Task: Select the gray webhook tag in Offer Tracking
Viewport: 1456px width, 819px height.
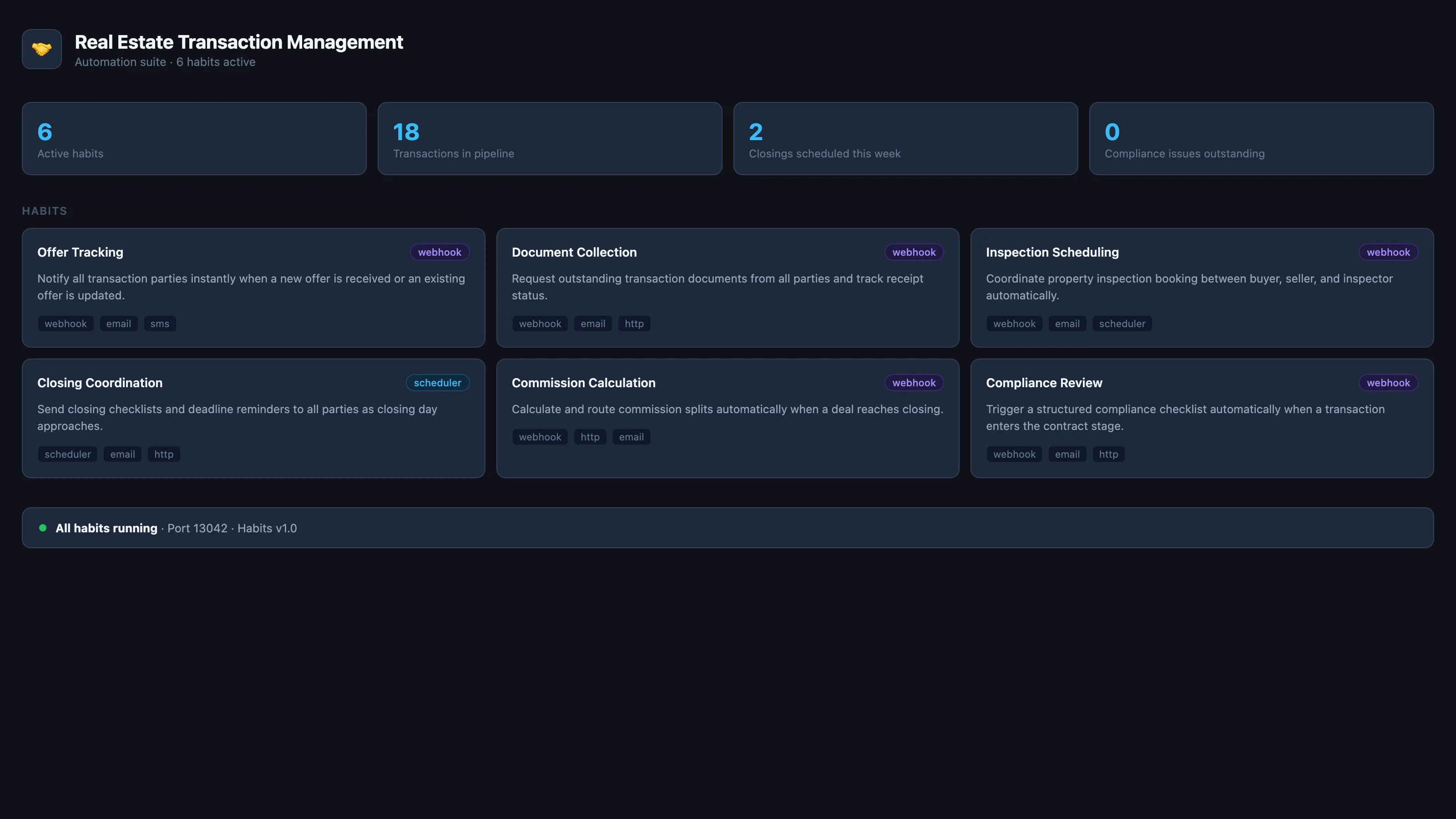Action: (66, 324)
